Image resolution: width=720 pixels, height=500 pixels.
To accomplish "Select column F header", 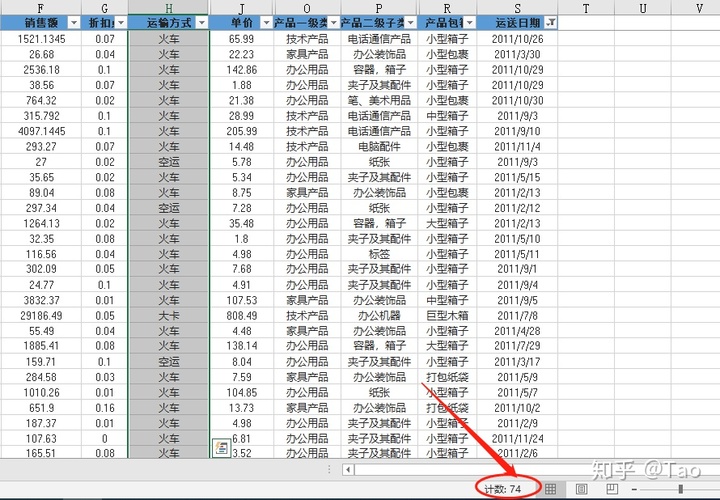I will pos(41,8).
